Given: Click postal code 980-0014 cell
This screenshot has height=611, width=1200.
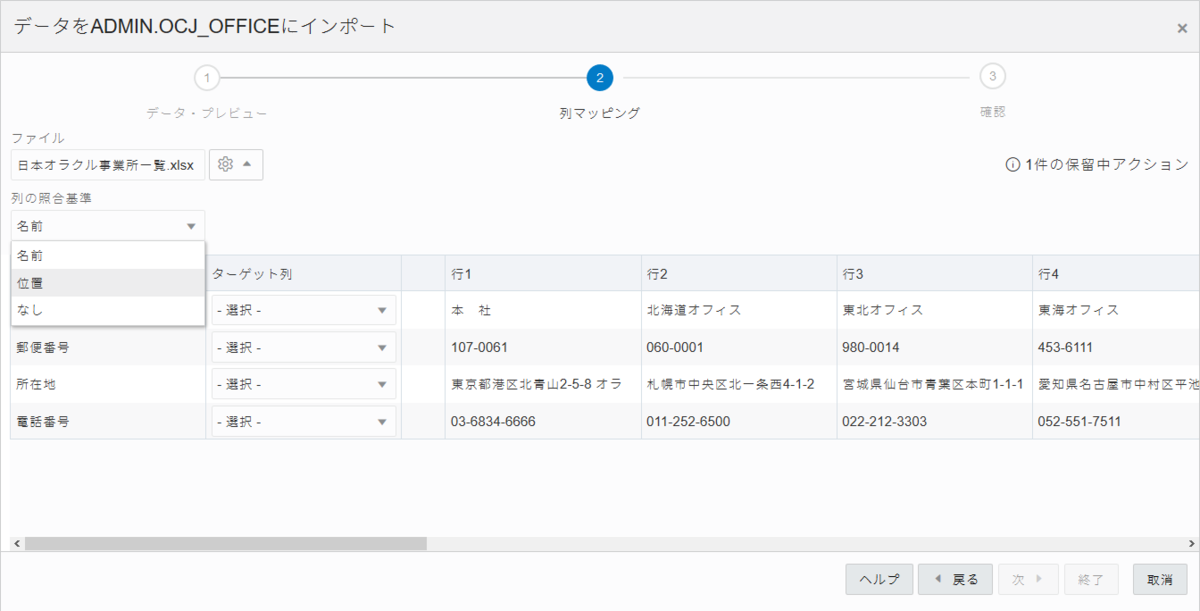Looking at the screenshot, I should click(935, 347).
